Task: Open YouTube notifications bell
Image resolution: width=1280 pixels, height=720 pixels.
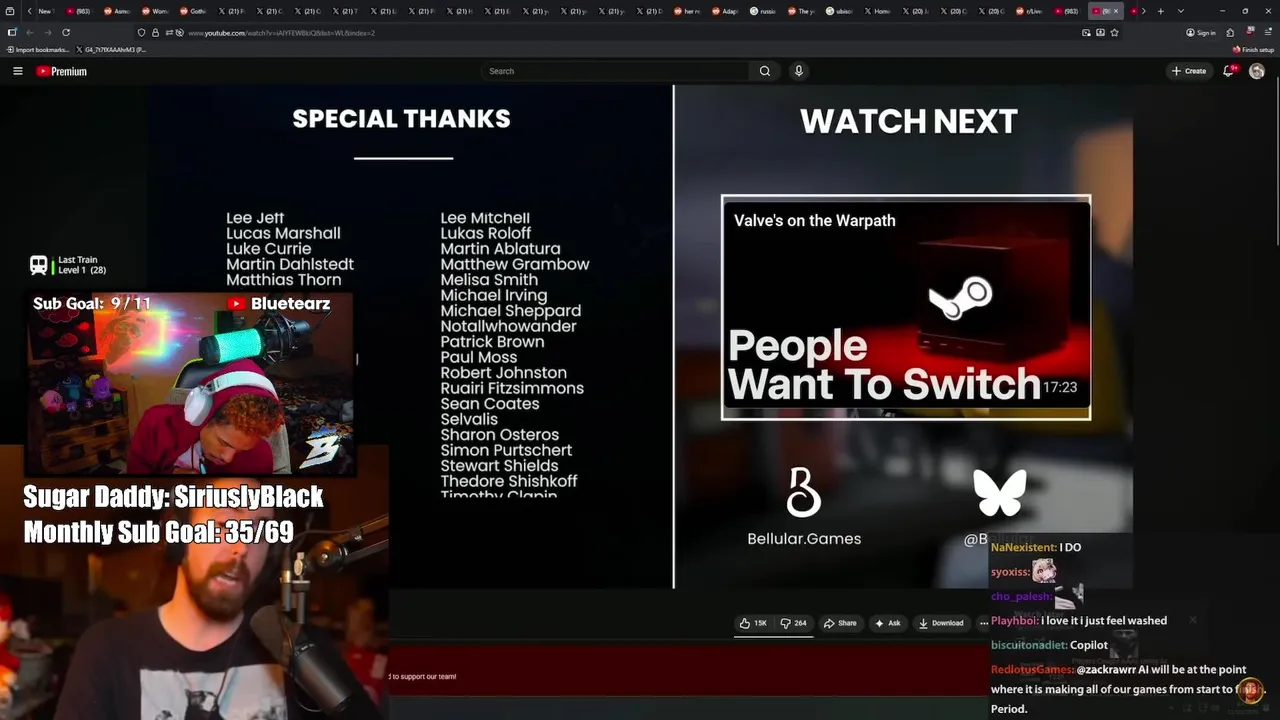Action: click(x=1228, y=71)
